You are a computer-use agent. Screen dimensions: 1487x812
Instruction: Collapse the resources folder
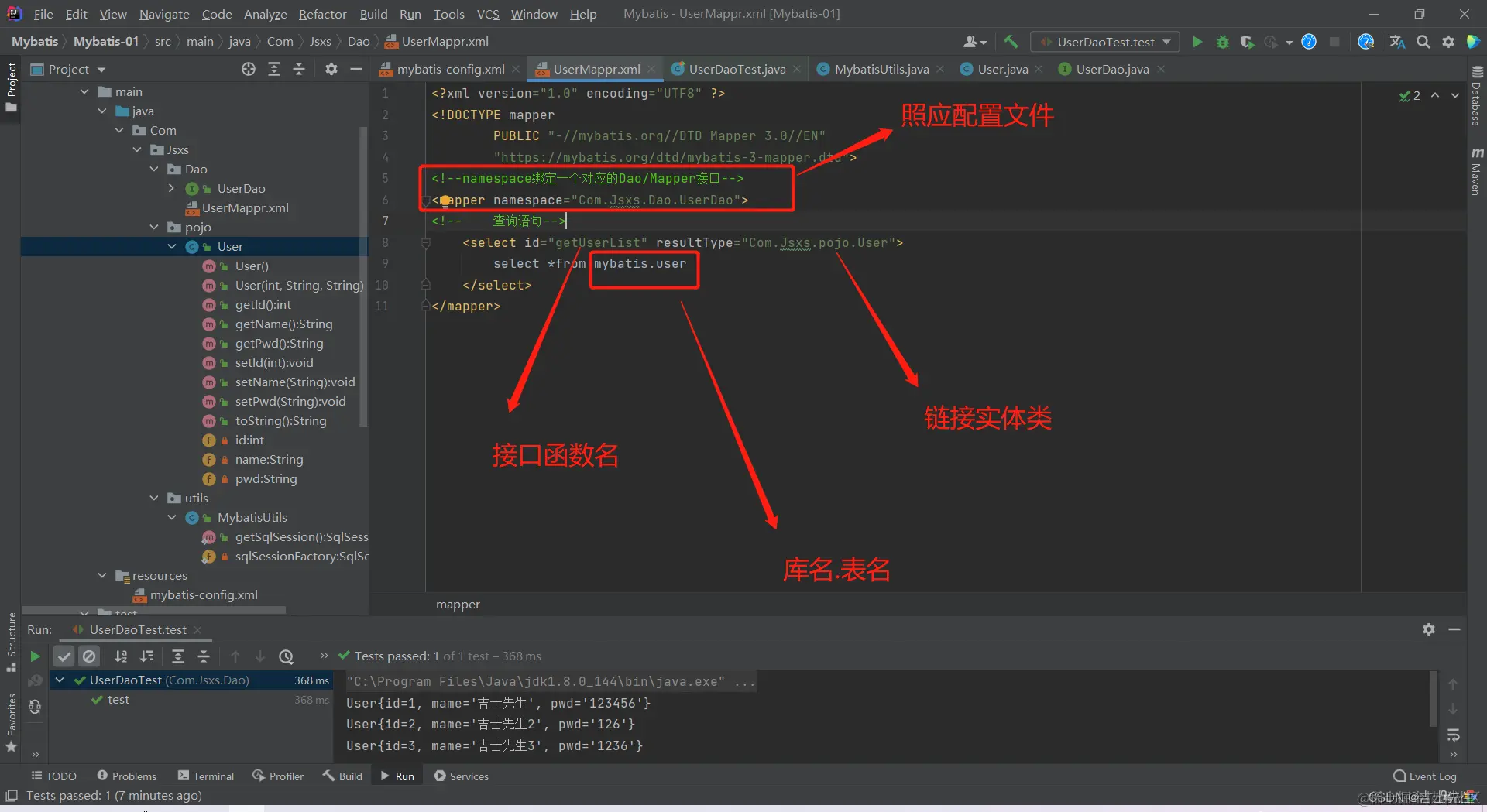(102, 575)
